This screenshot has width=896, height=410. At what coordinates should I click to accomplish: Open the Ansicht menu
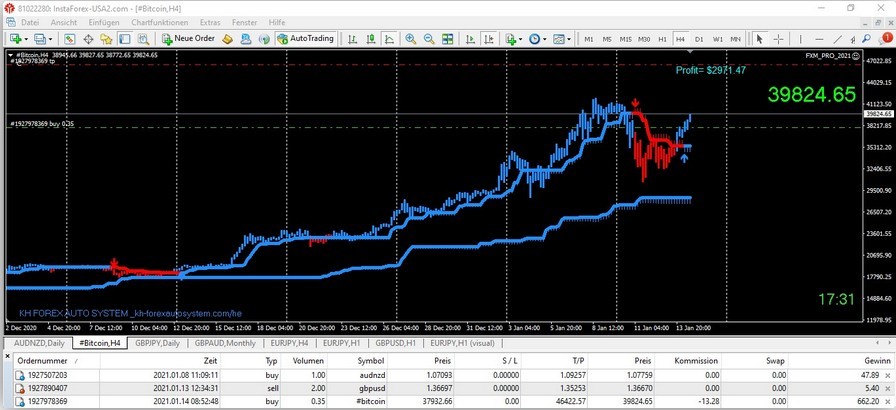tap(63, 22)
